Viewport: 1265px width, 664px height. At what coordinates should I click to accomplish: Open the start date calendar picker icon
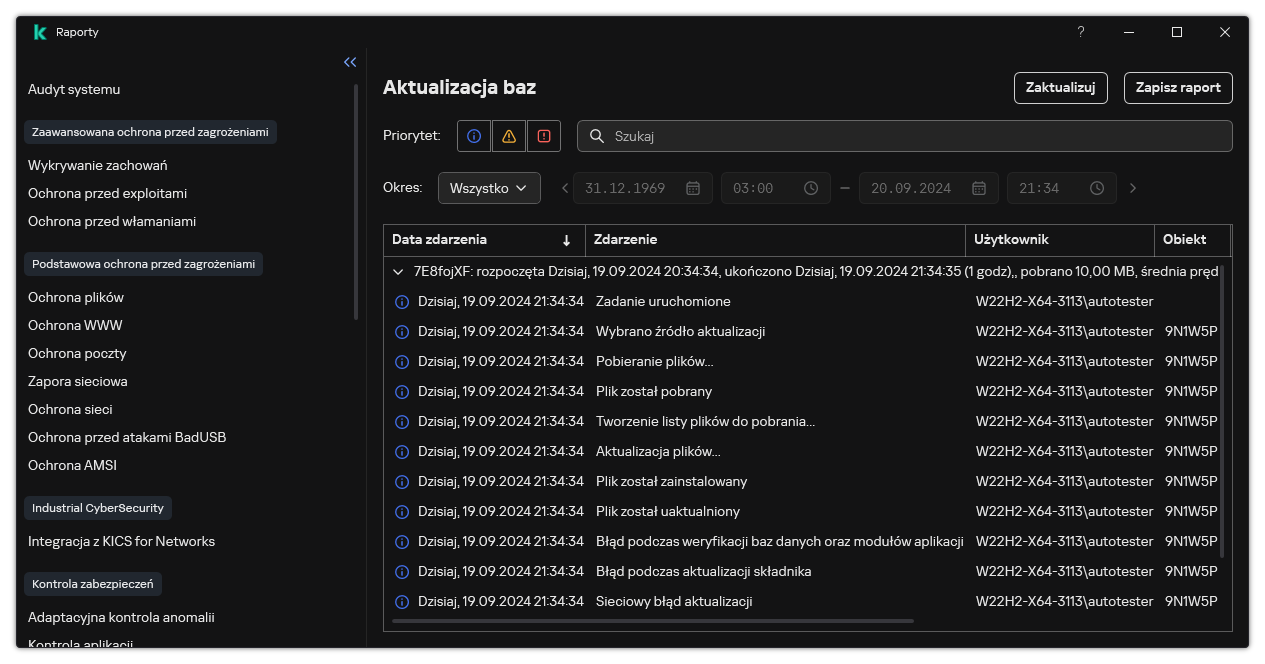pos(693,188)
